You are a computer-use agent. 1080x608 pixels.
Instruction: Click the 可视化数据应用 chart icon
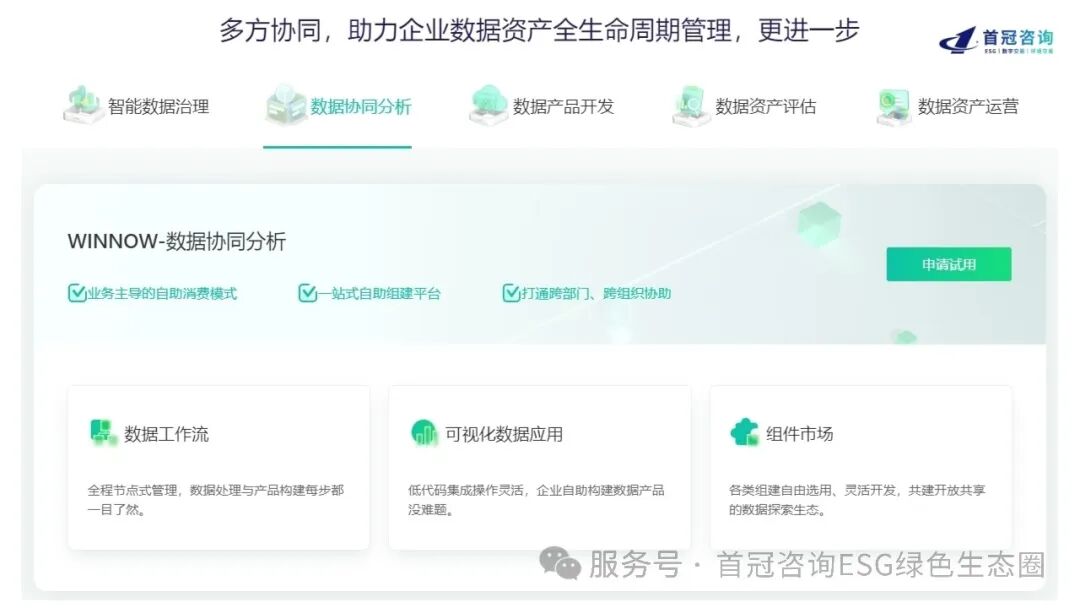(x=424, y=433)
